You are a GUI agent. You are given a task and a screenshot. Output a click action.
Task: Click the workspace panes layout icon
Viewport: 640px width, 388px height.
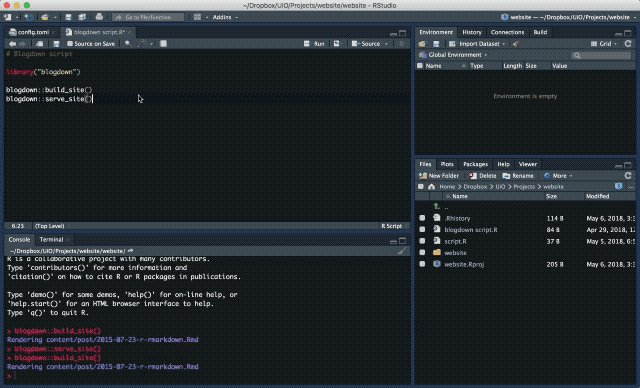pyautogui.click(x=198, y=17)
